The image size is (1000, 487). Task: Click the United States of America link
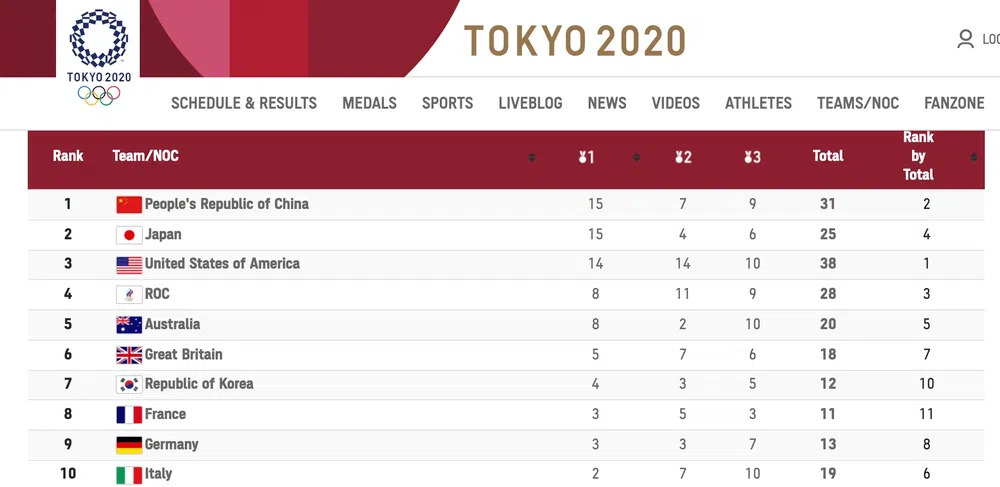(222, 264)
